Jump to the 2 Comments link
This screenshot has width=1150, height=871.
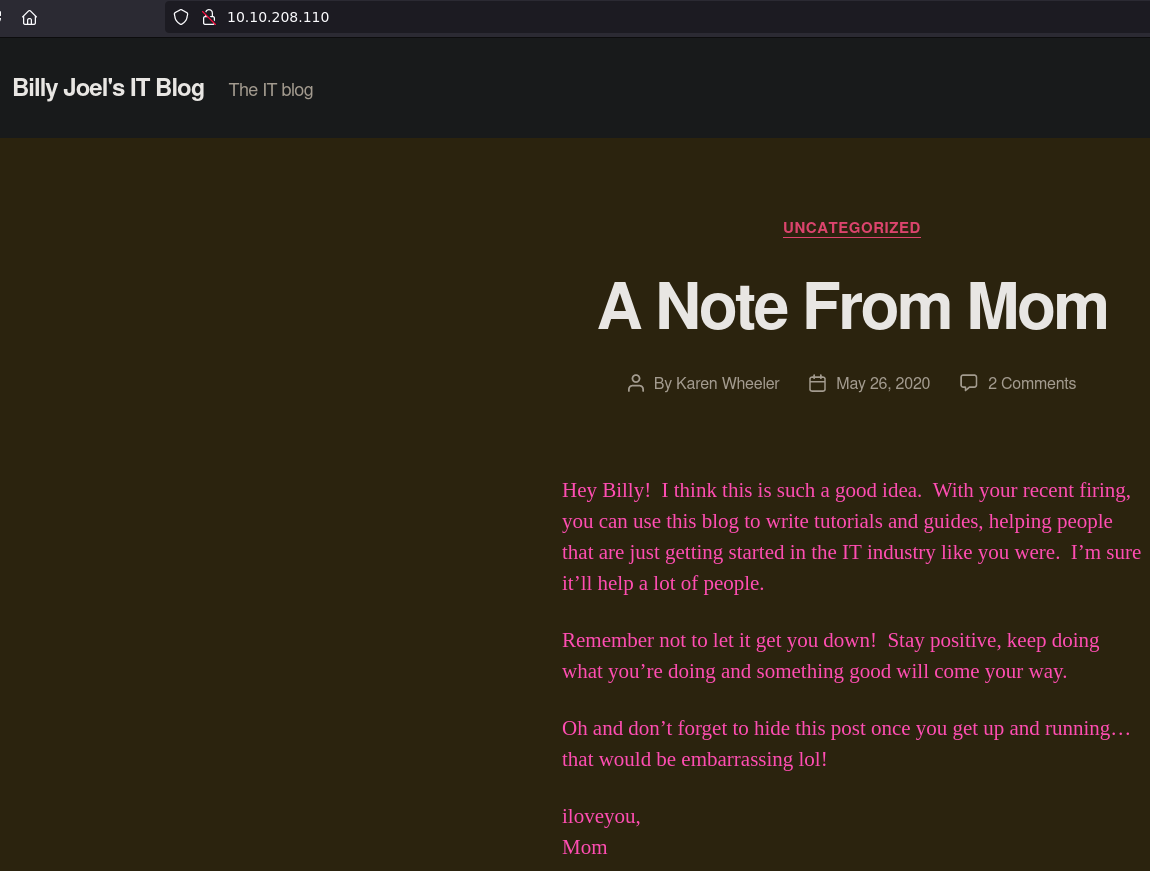tap(1031, 383)
